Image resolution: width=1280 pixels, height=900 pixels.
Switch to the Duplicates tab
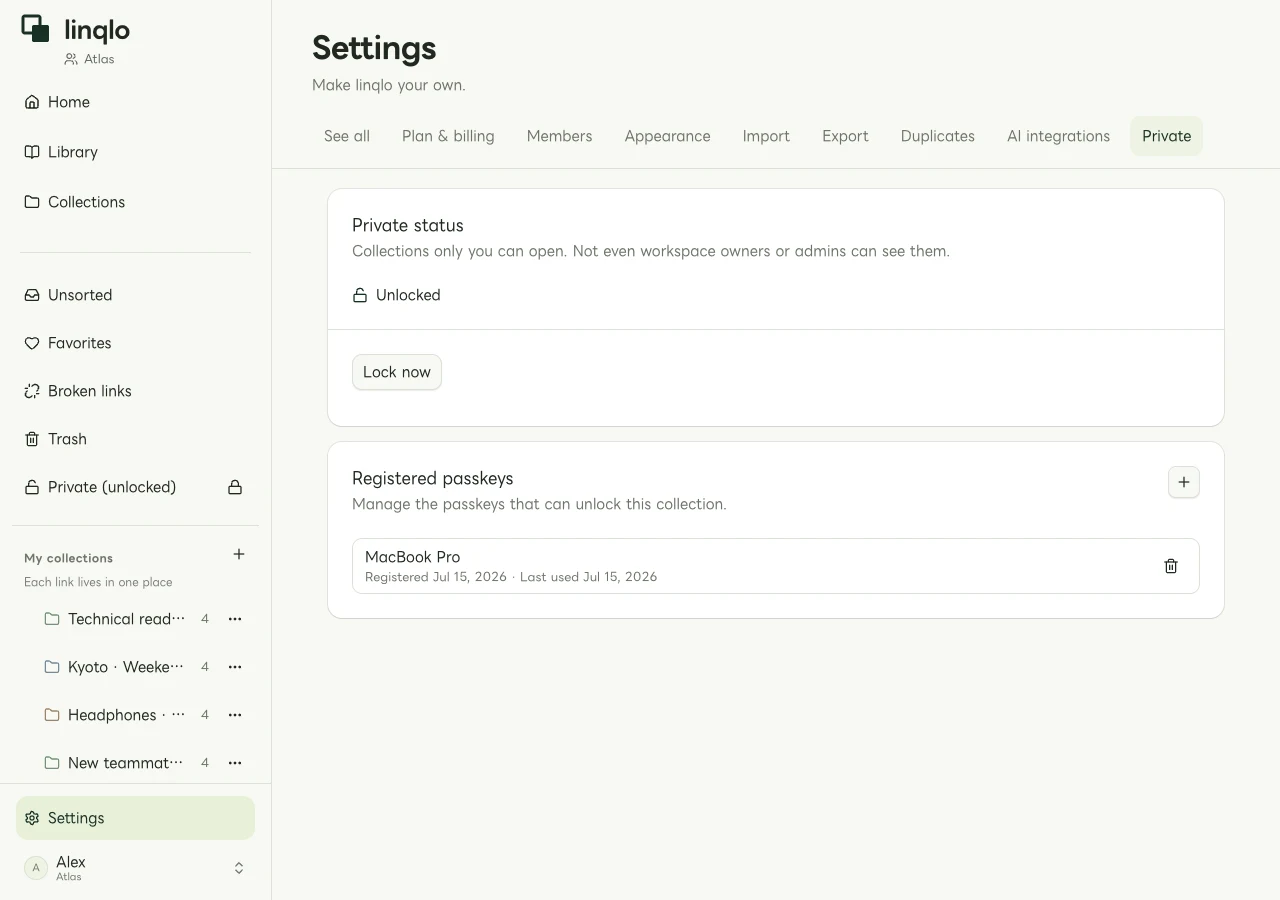pyautogui.click(x=937, y=136)
